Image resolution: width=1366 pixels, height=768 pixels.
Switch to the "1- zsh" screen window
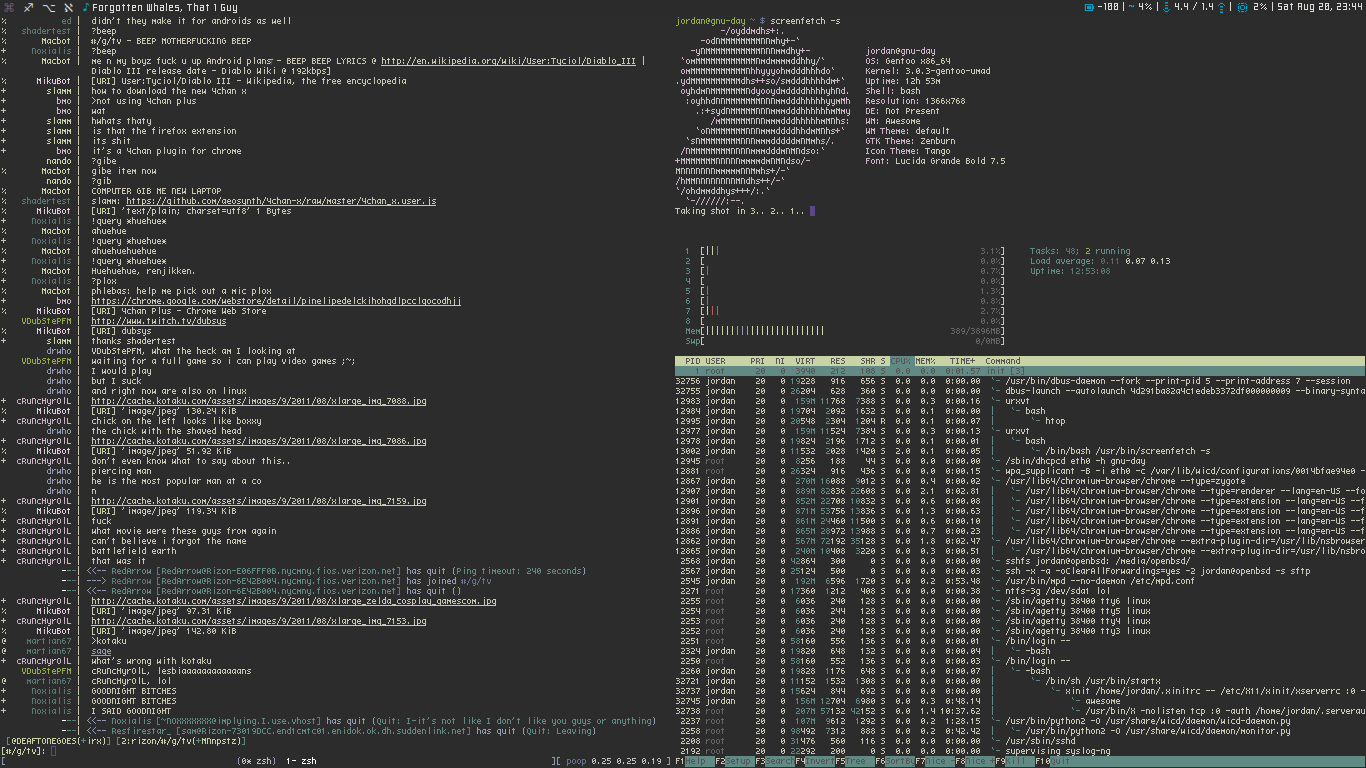coord(302,761)
